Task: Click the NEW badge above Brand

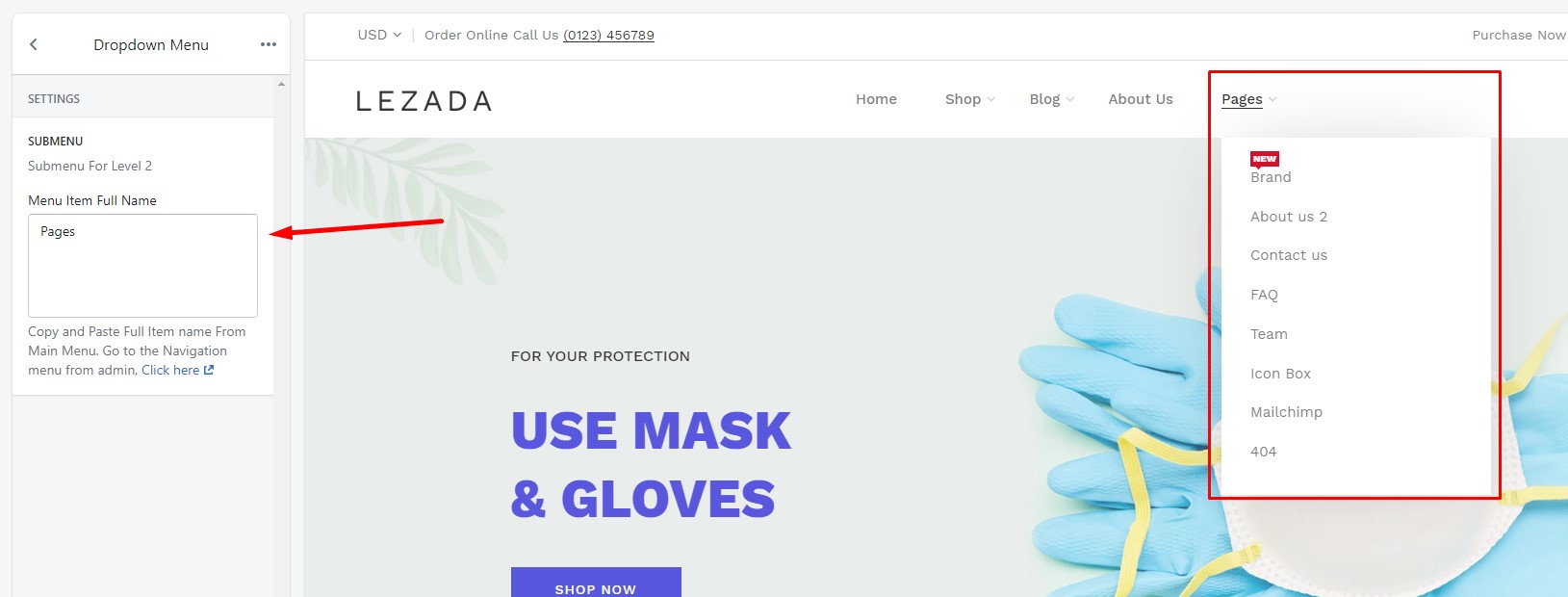Action: 1264,159
